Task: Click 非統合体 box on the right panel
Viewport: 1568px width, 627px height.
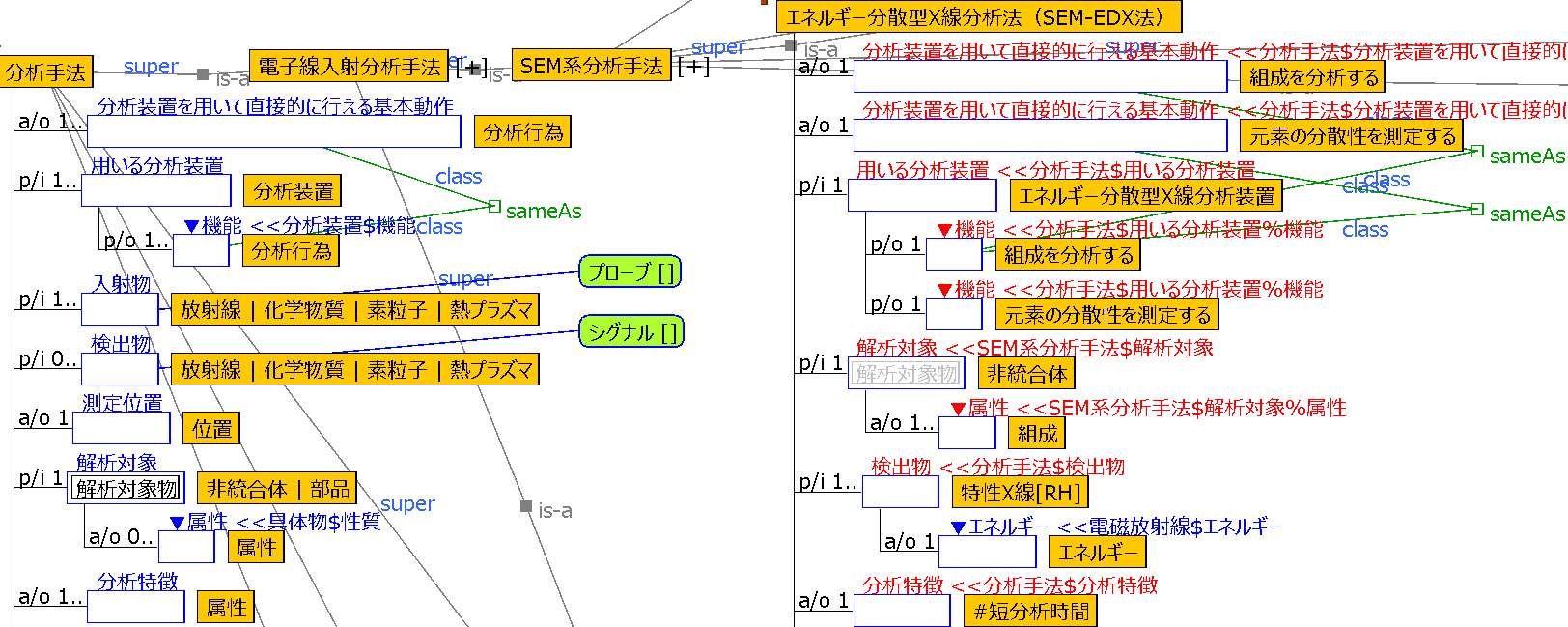Action: [1027, 374]
